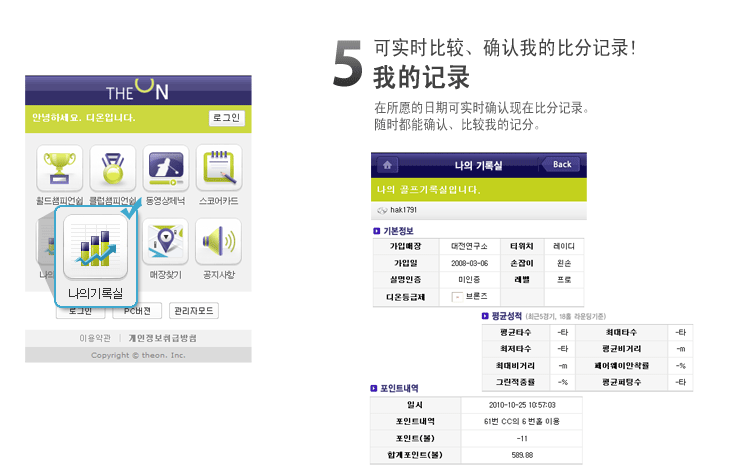Open the World Championship trophy icon
Screen dimensions: 730x466
point(59,167)
